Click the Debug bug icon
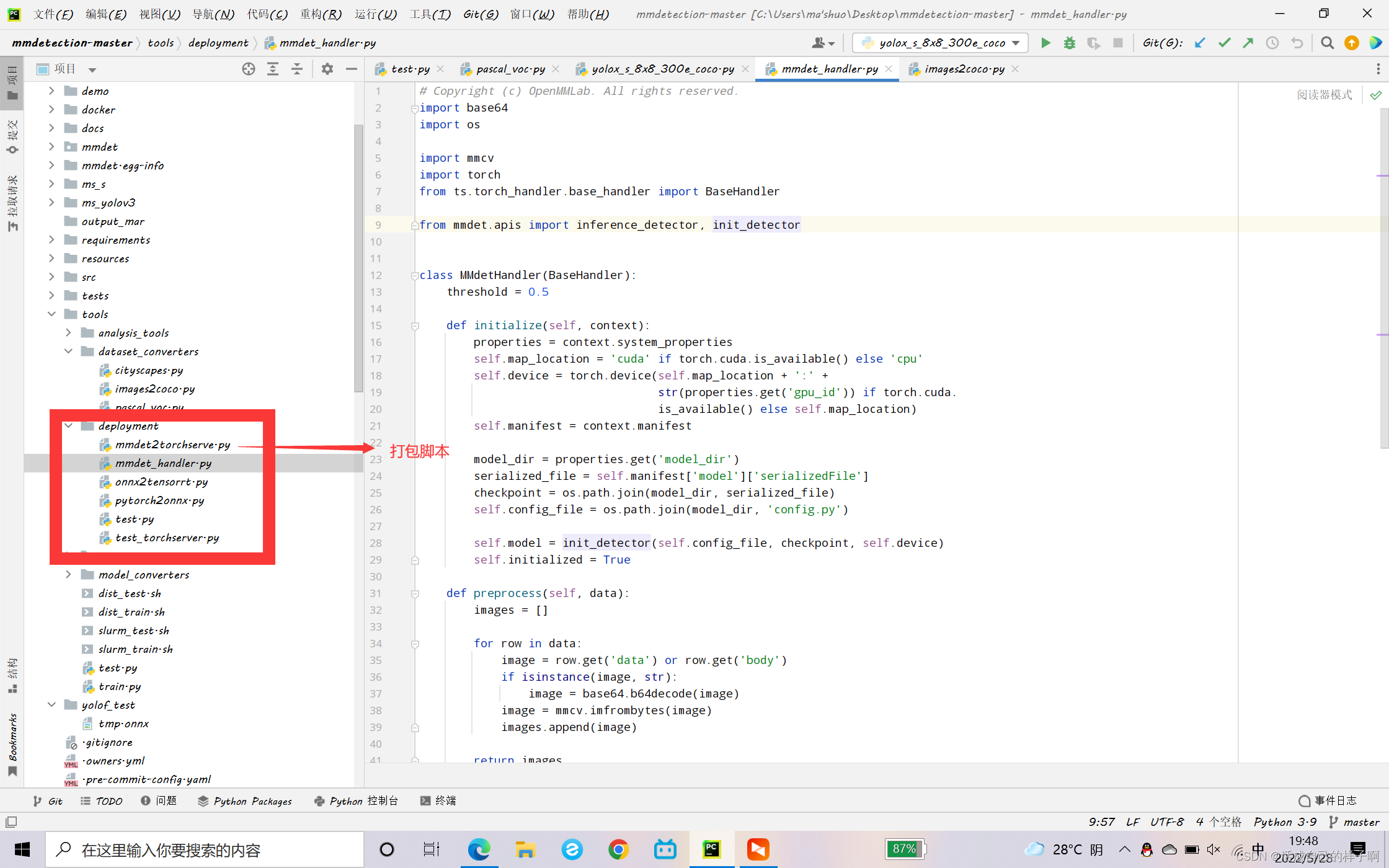1389x868 pixels. (x=1070, y=43)
